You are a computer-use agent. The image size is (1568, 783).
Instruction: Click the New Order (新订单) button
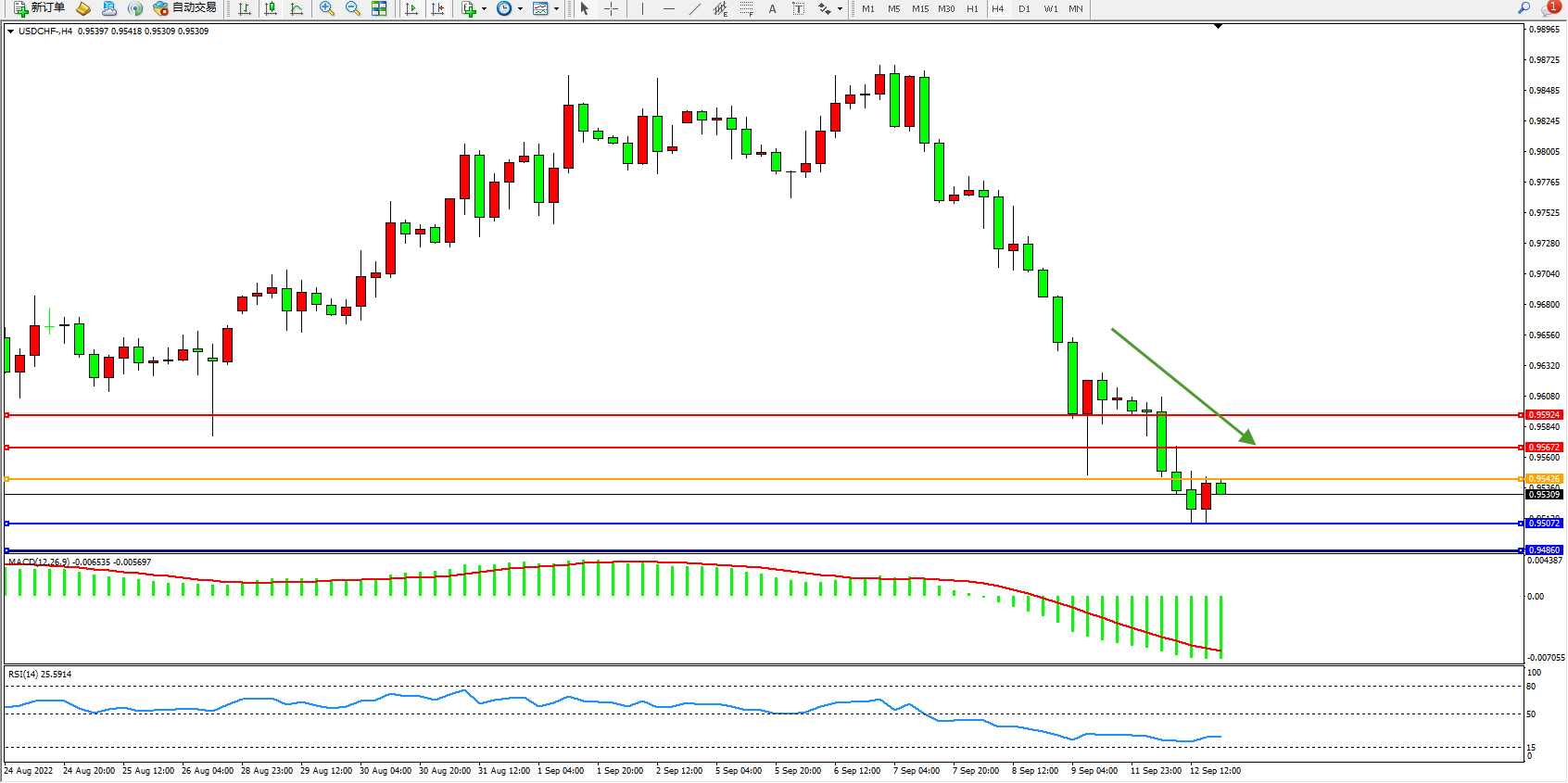pos(39,8)
